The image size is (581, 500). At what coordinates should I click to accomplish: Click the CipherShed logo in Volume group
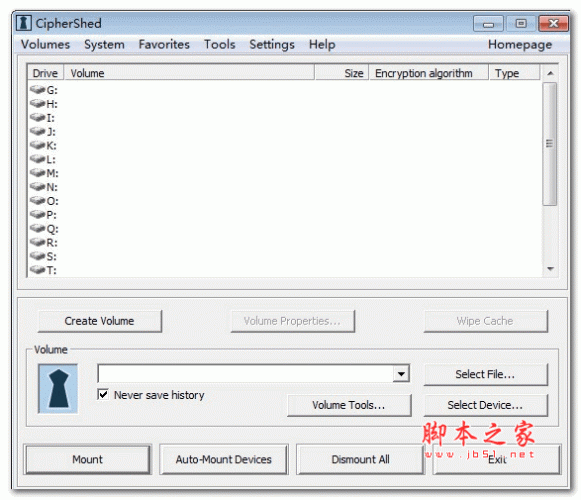coord(58,388)
